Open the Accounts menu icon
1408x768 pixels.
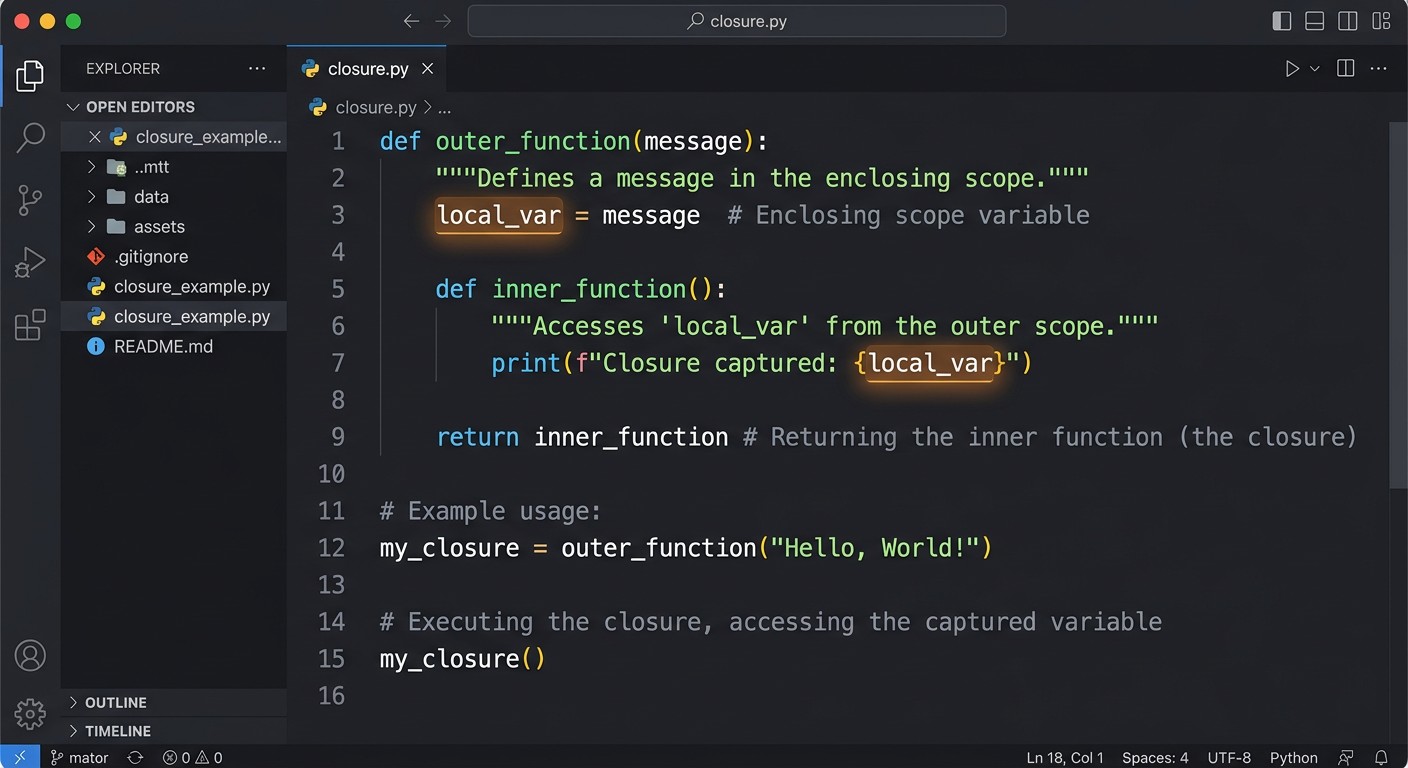[x=30, y=656]
